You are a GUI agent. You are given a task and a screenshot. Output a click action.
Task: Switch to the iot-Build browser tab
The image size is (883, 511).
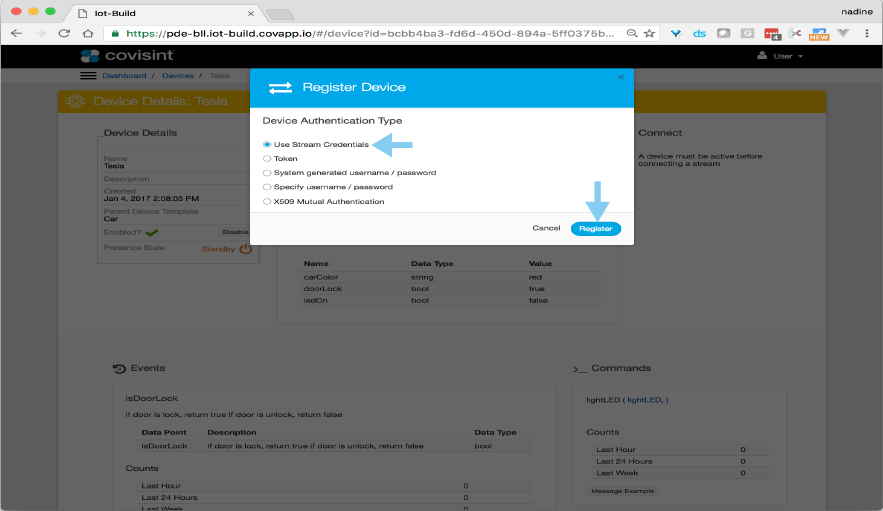click(x=165, y=12)
